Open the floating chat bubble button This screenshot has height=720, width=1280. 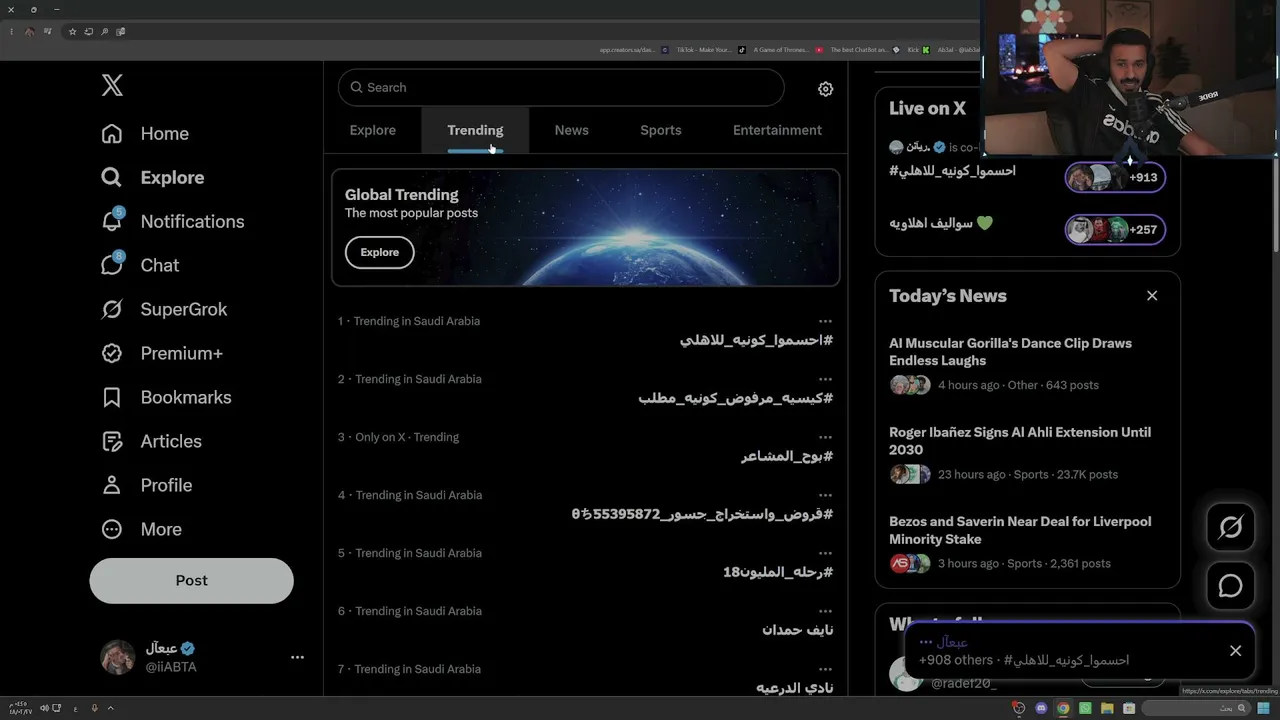[1230, 586]
